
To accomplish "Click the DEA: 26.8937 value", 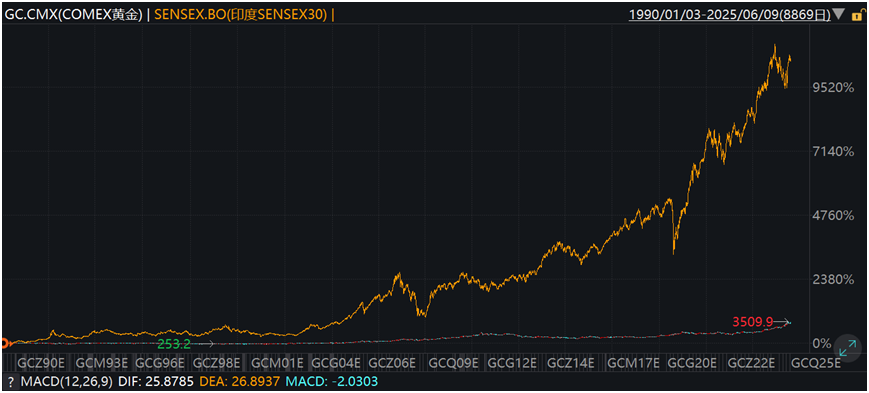I will [x=238, y=381].
